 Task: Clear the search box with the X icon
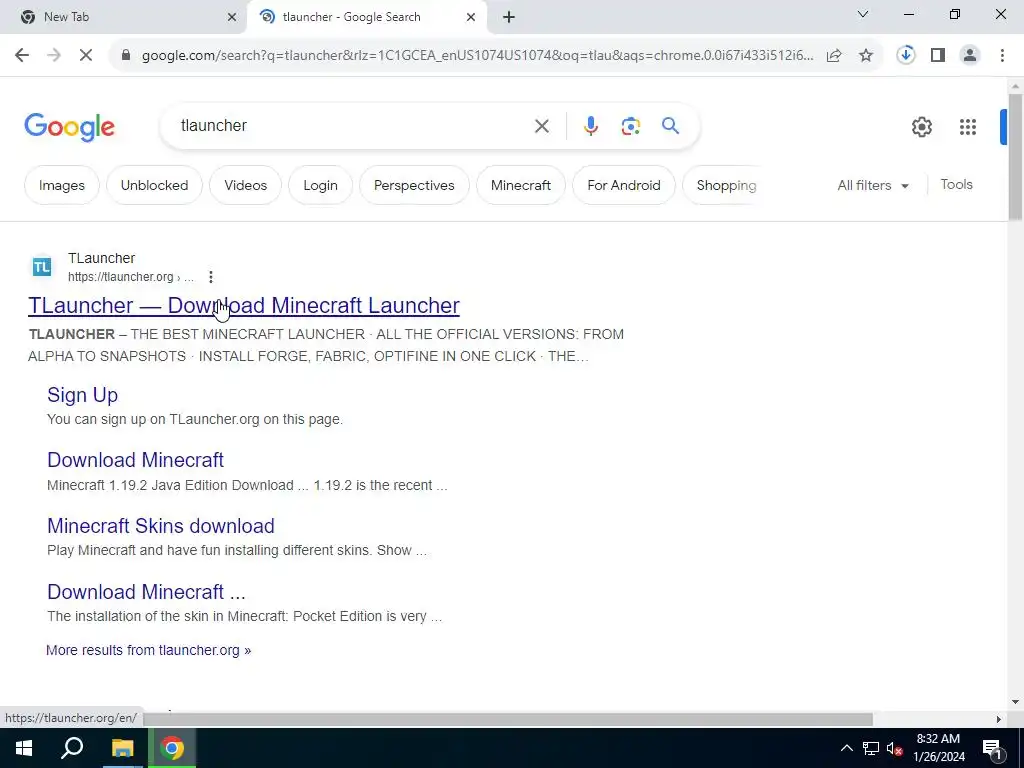point(541,126)
